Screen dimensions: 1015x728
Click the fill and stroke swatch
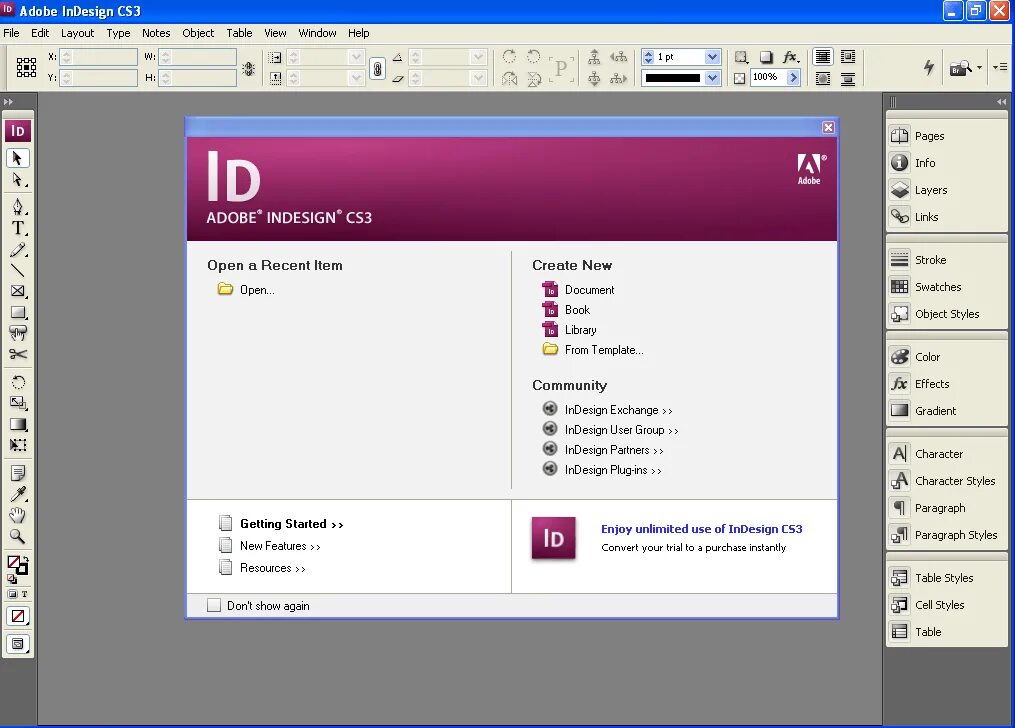tap(17, 564)
